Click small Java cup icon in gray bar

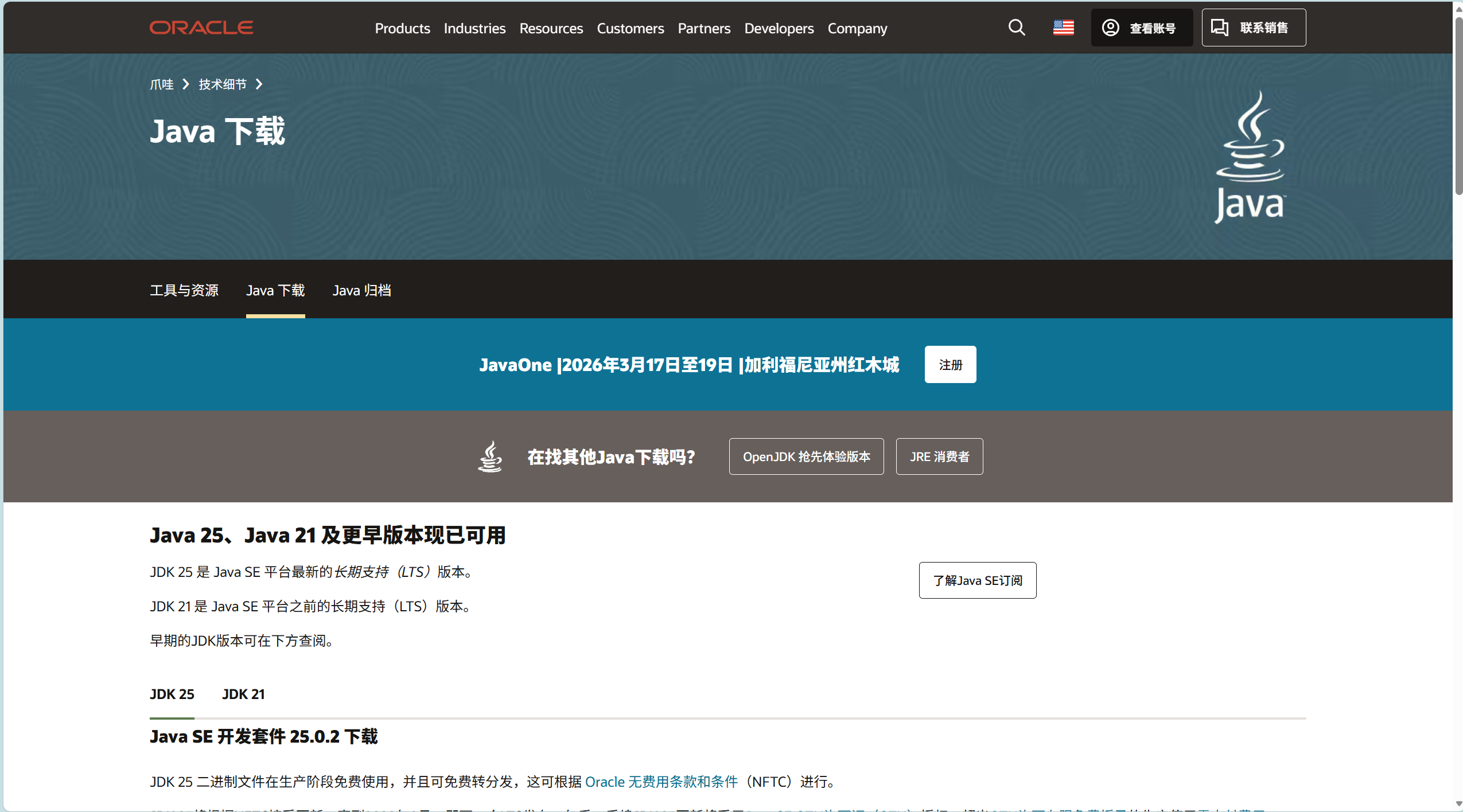[490, 456]
